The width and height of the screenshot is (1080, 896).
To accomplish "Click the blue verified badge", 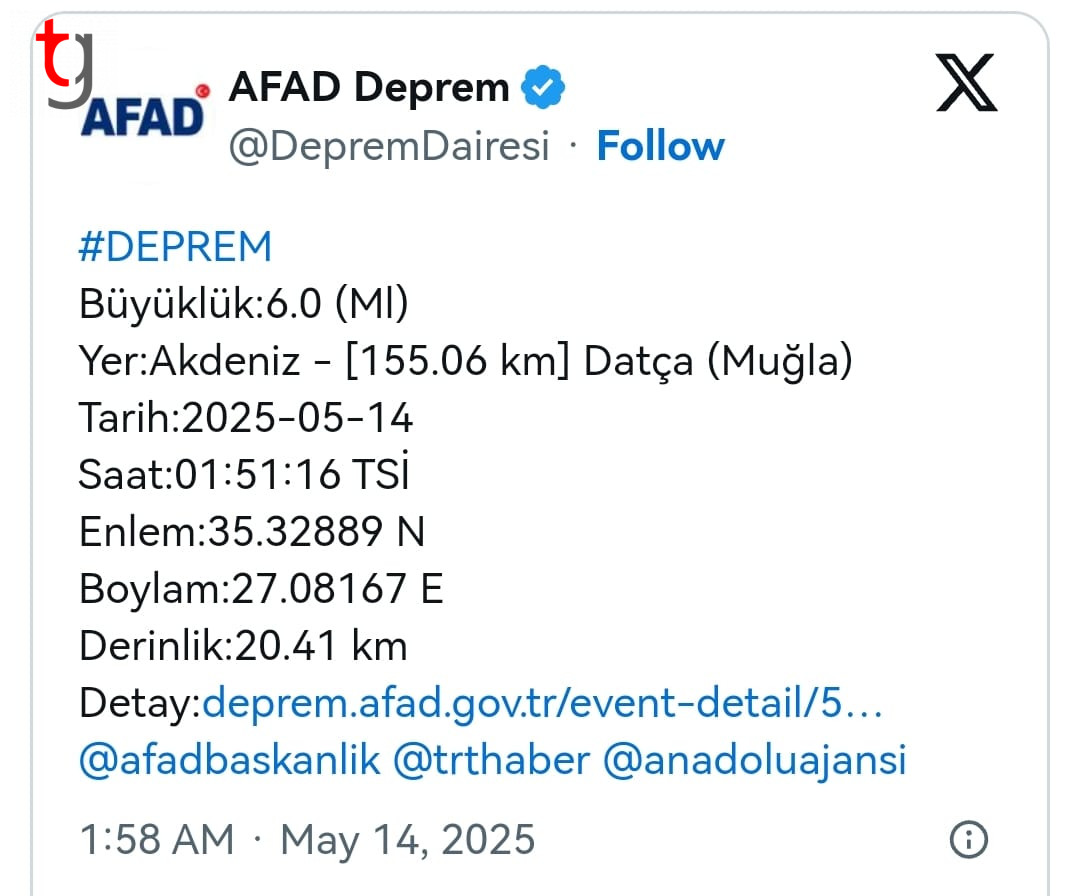I will tap(543, 87).
